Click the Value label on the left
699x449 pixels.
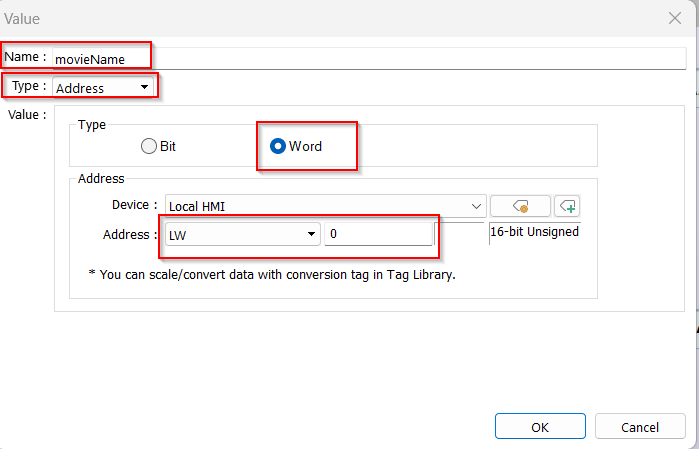pyautogui.click(x=26, y=115)
